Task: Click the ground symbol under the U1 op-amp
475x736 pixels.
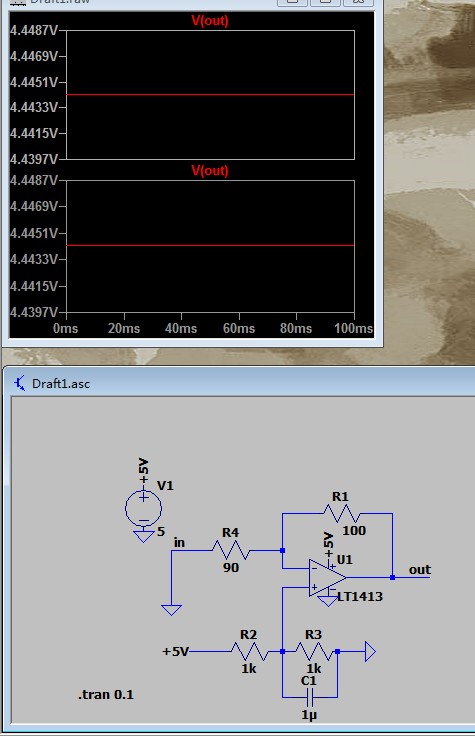Action: (x=327, y=601)
